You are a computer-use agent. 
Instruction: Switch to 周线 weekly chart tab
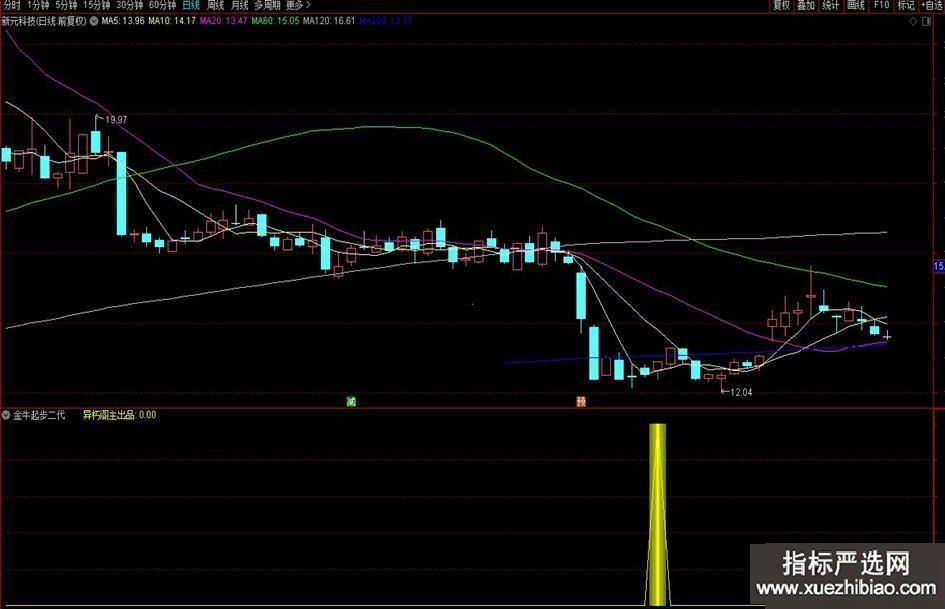[216, 5]
